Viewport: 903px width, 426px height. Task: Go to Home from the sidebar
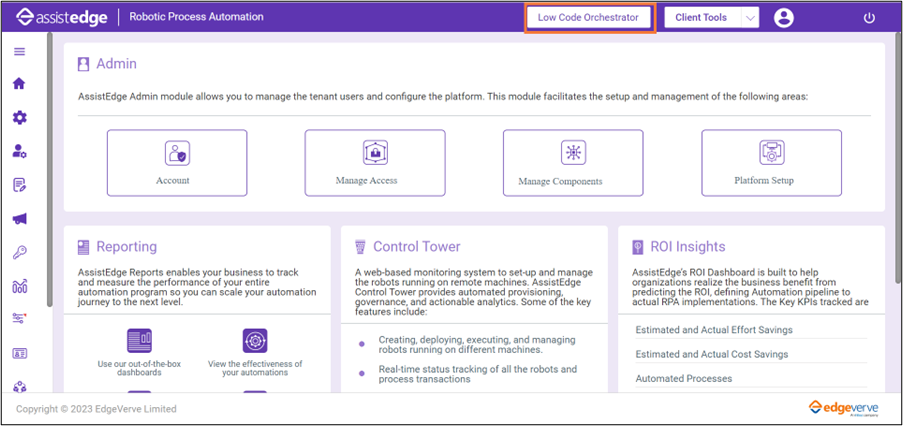click(19, 84)
